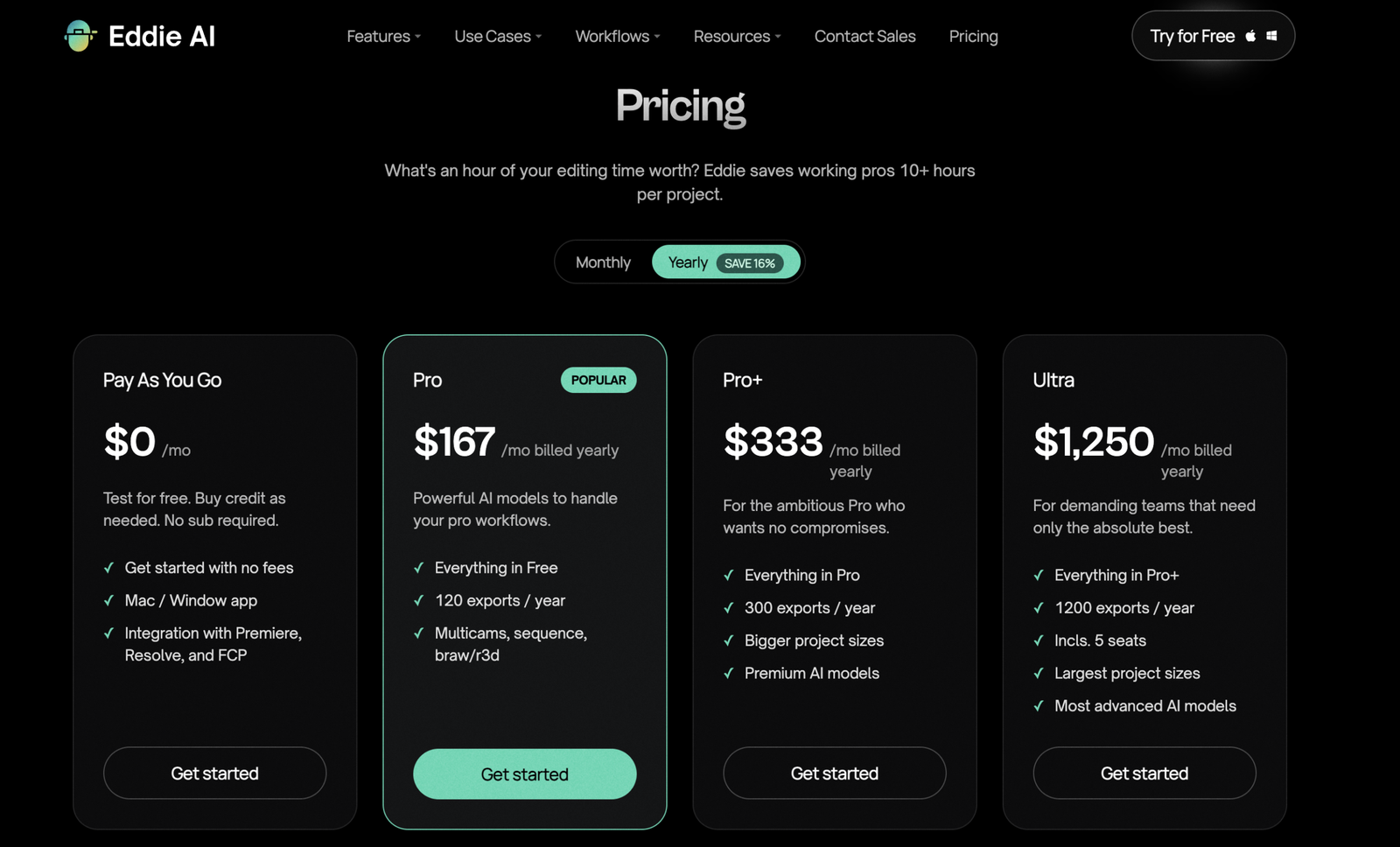This screenshot has height=847, width=1400.
Task: Click the checkmark beside Incls. 5 seats
Action: tap(1038, 640)
